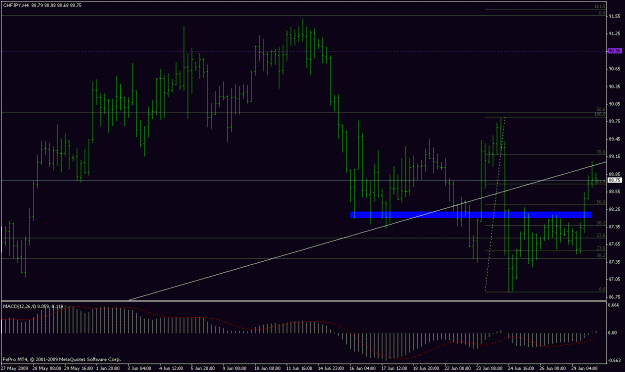The height and width of the screenshot is (372, 625).
Task: Click the 90.65 price axis label
Action: (x=614, y=69)
